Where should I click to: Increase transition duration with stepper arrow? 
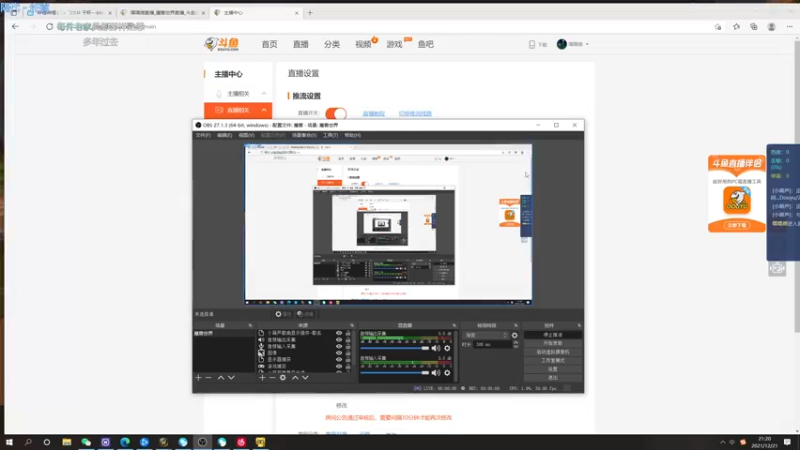point(515,343)
